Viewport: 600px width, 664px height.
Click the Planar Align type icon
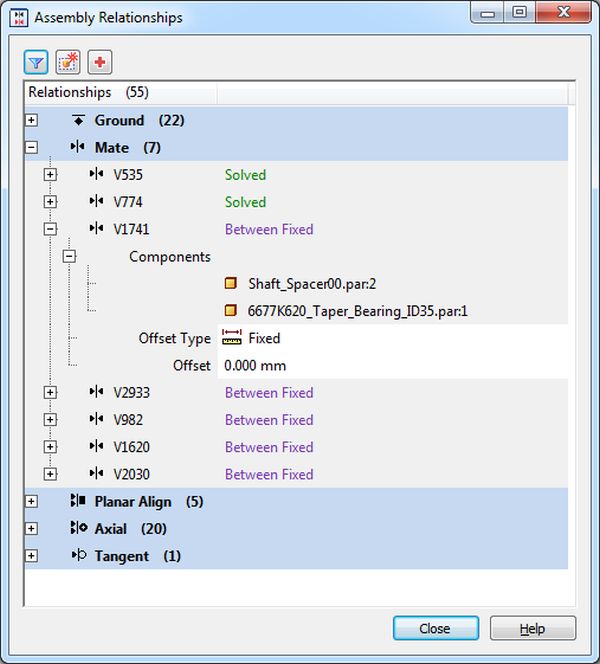78,501
